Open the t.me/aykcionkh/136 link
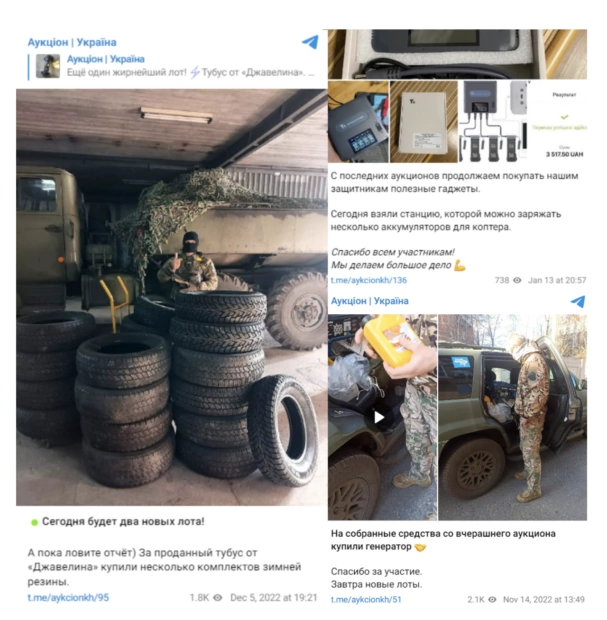Screen dimensions: 607x620 (x=369, y=280)
